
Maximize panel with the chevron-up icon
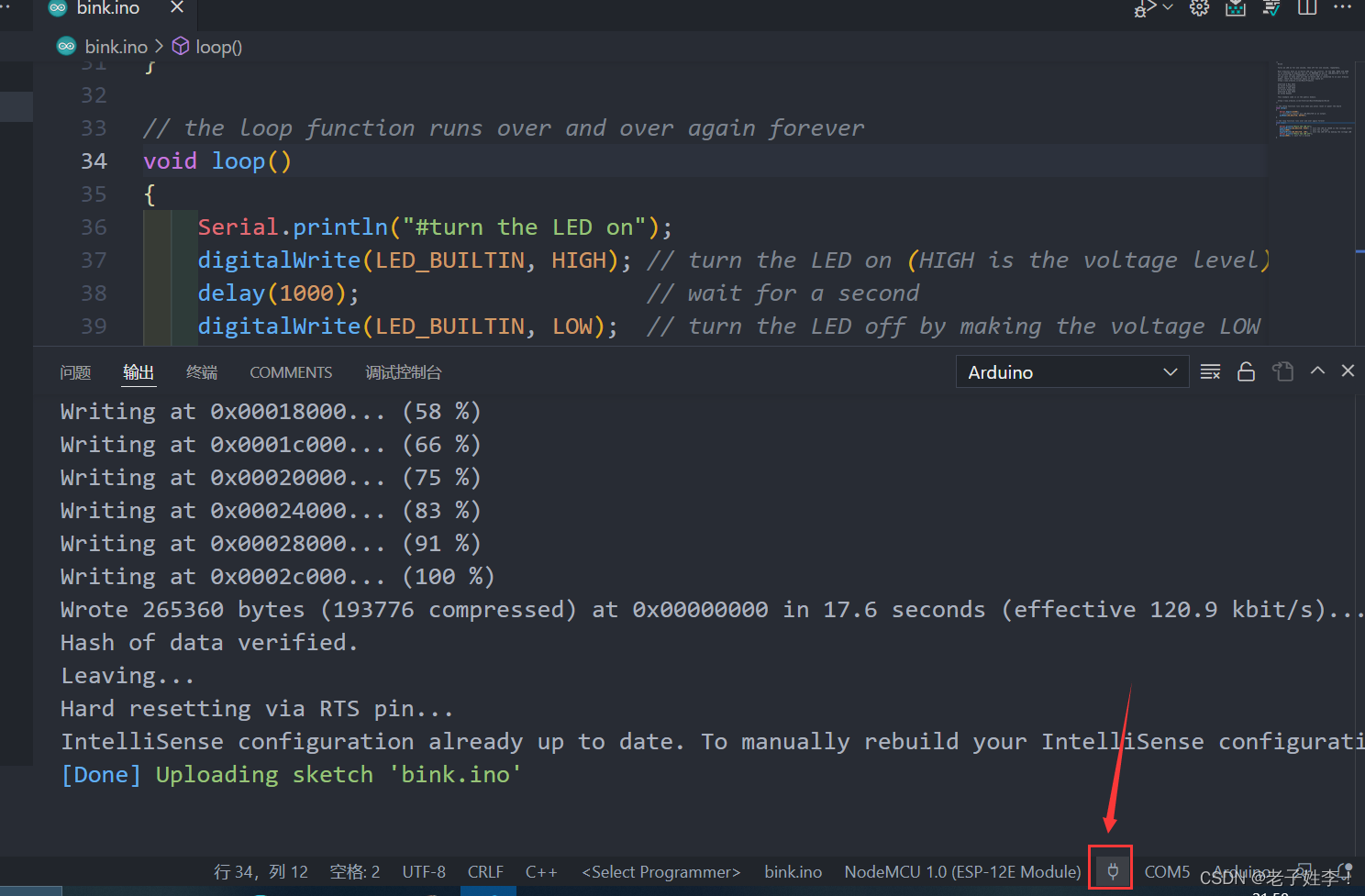[1317, 371]
